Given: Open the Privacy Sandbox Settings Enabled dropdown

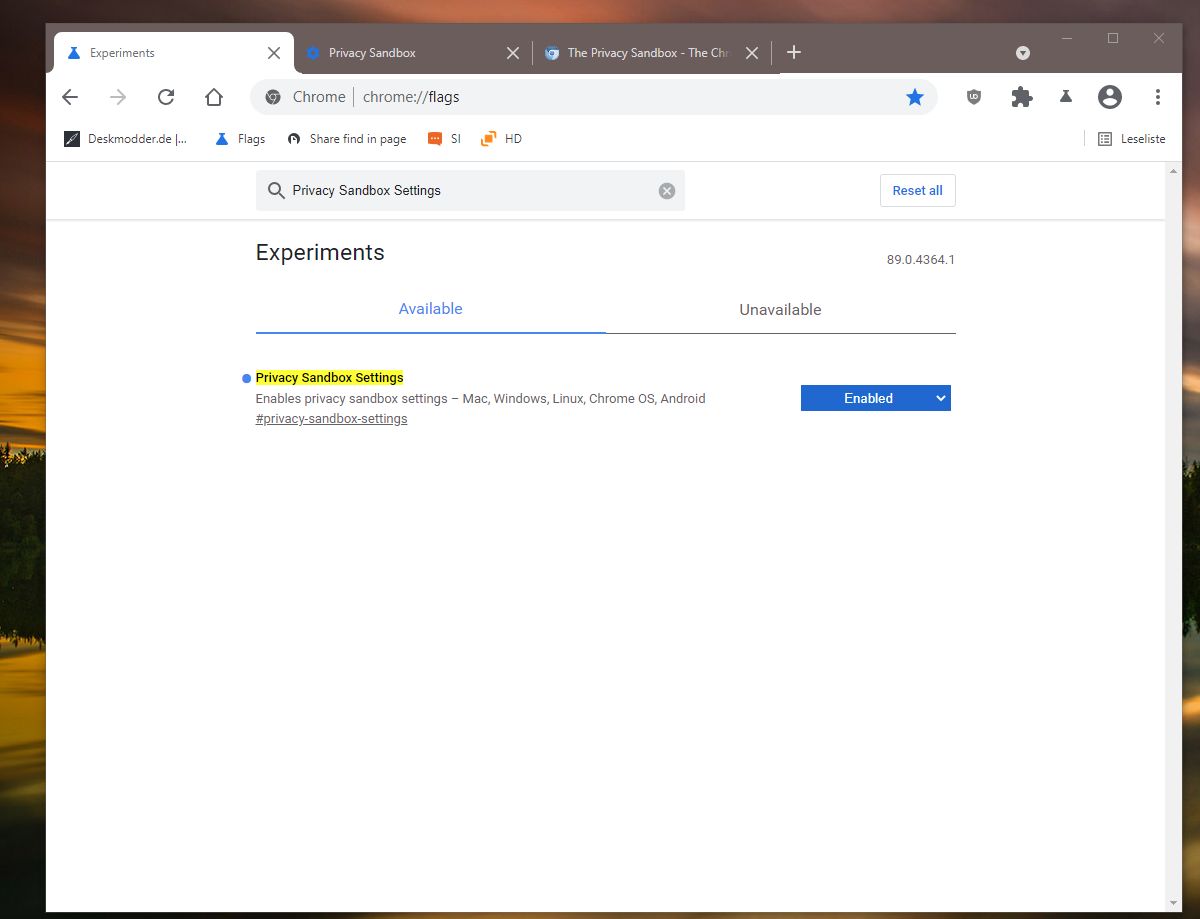Looking at the screenshot, I should [x=875, y=398].
